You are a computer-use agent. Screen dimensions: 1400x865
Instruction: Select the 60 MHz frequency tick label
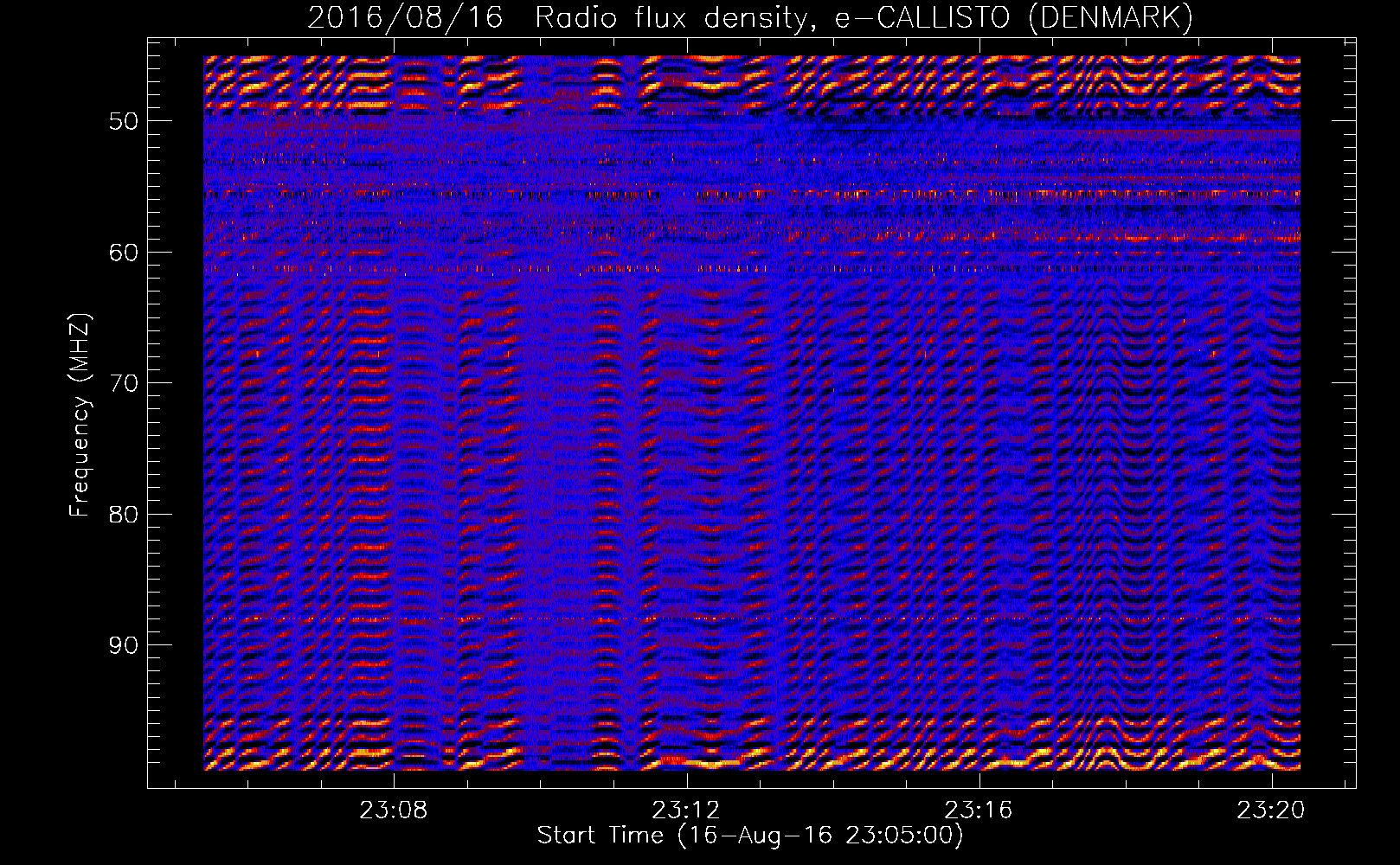tap(123, 253)
